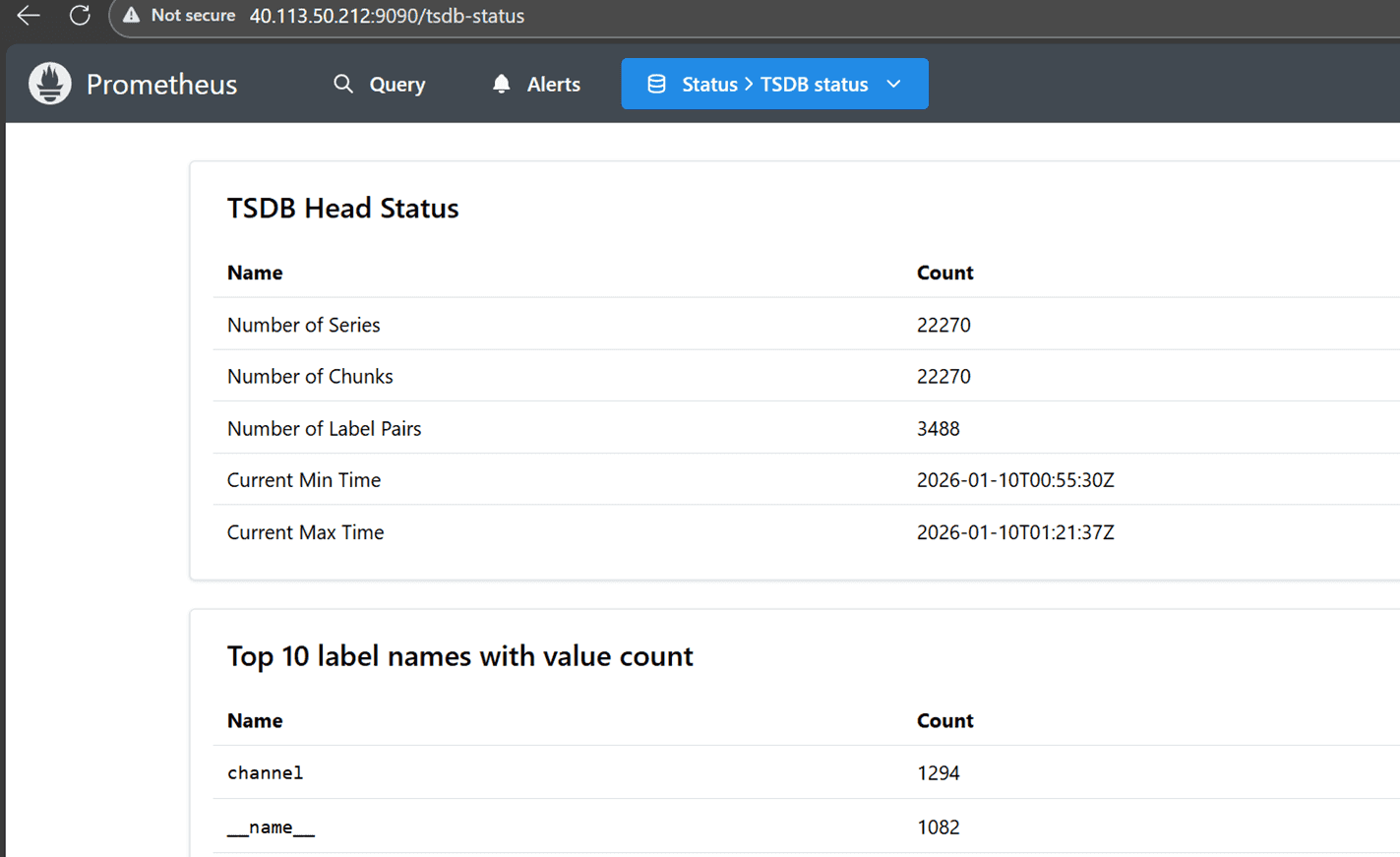The image size is (1400, 857).
Task: Expand the Status menu chevron arrow
Action: click(x=893, y=84)
